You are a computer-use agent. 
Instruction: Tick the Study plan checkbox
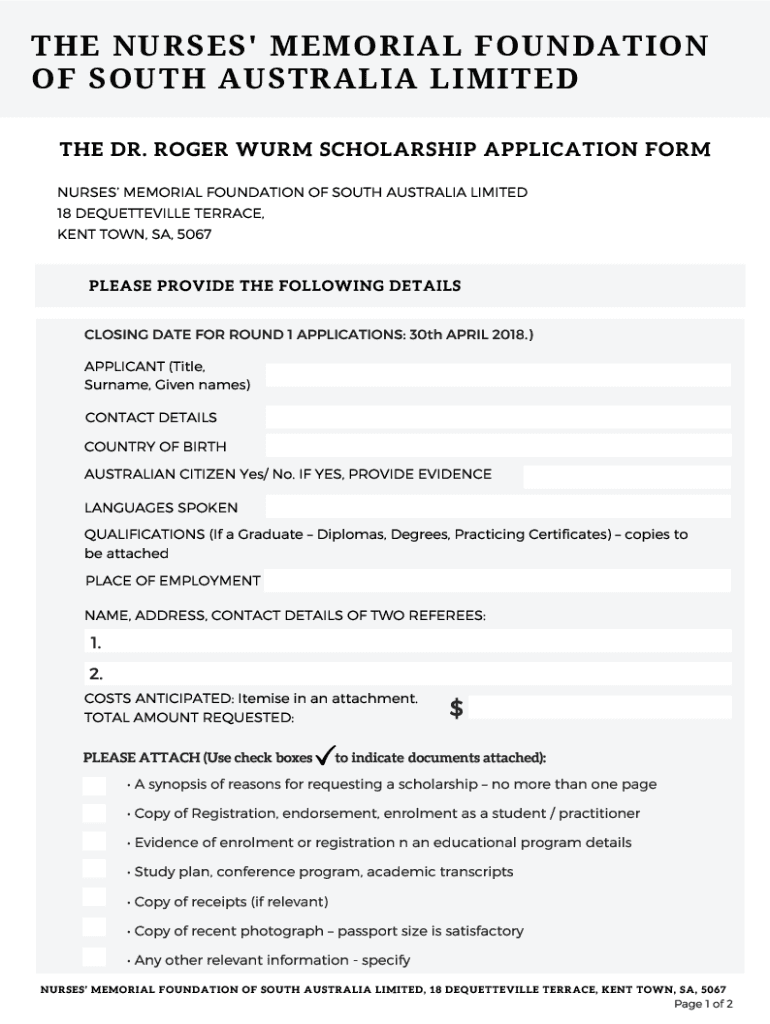[94, 869]
